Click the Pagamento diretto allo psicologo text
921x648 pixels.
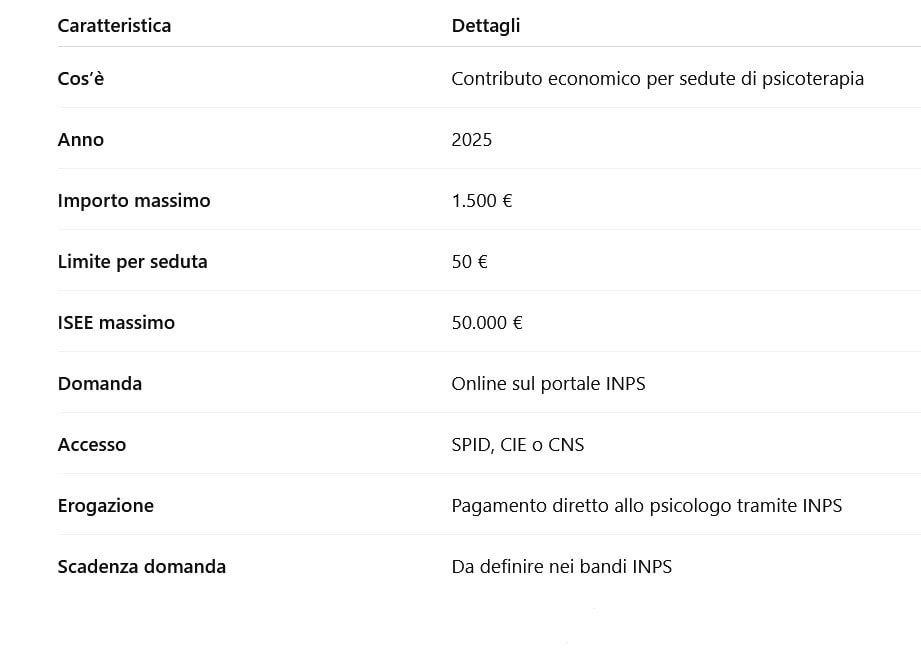[646, 505]
